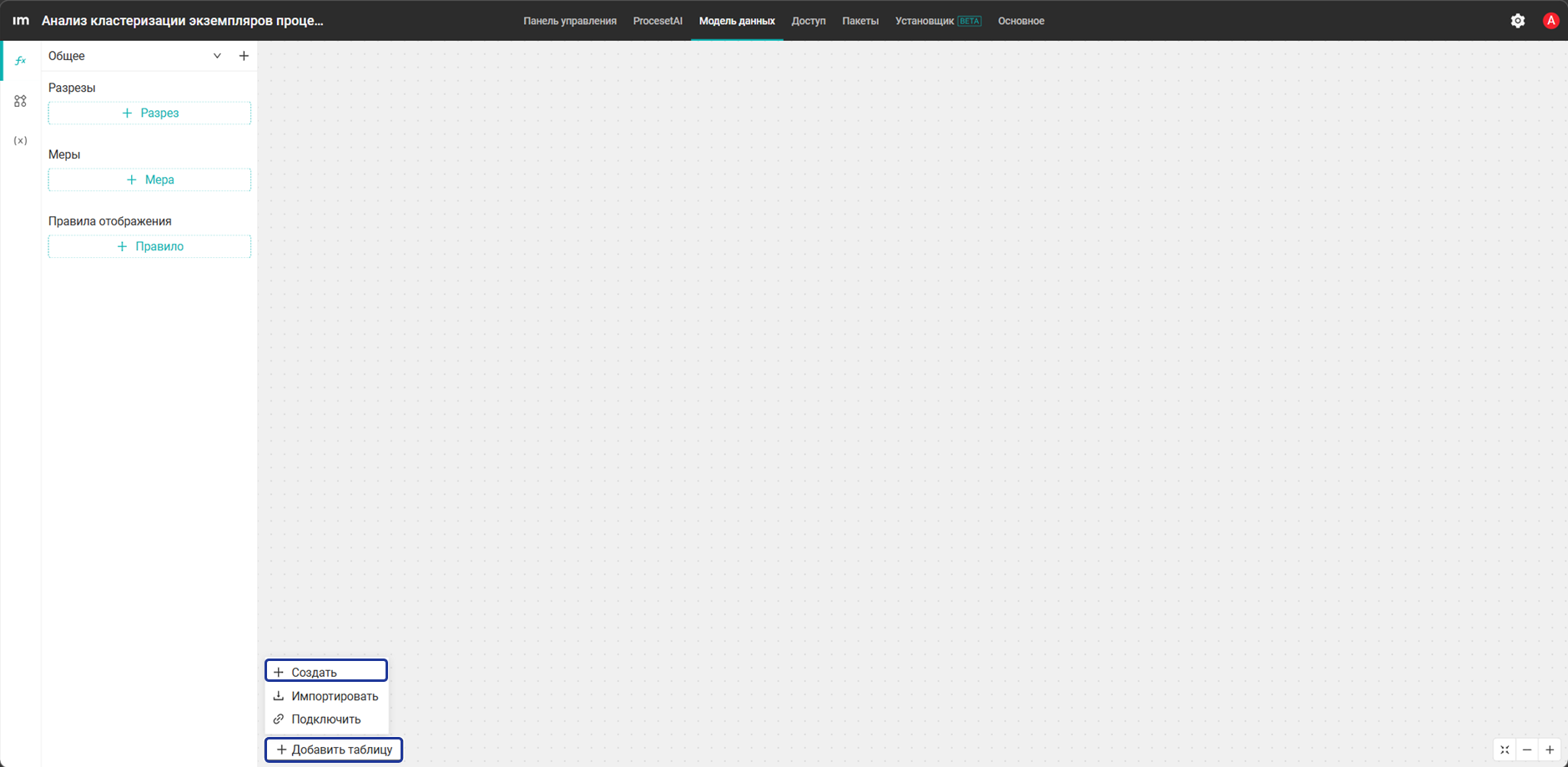
Task: Add a new Разрез dimension
Action: tap(149, 113)
